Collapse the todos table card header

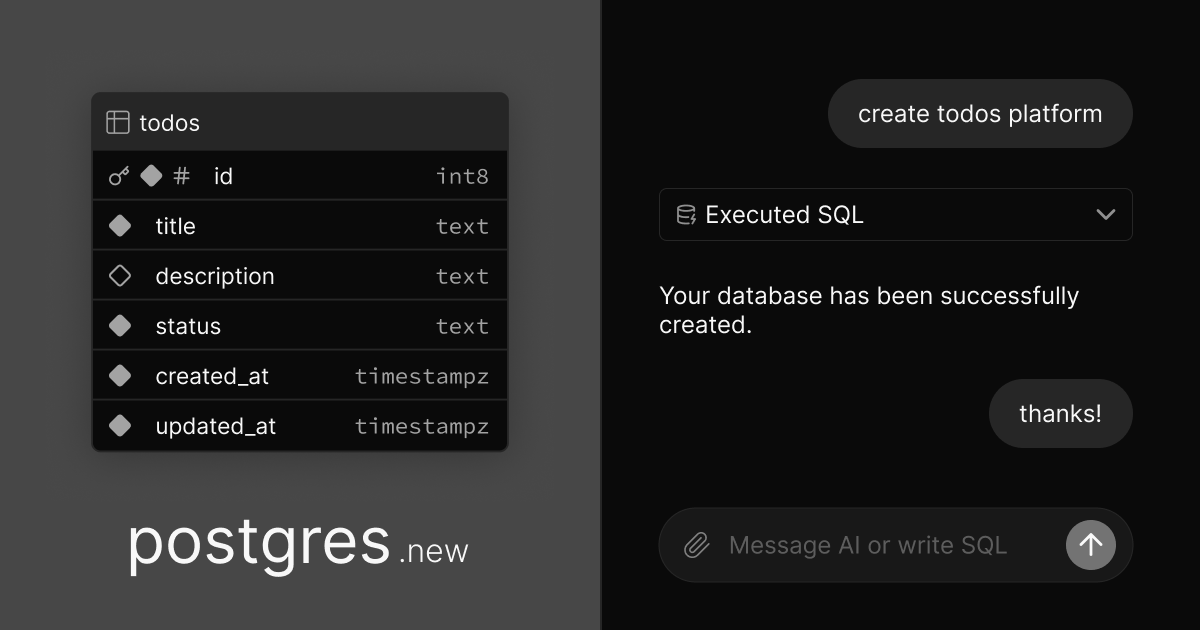[x=300, y=122]
